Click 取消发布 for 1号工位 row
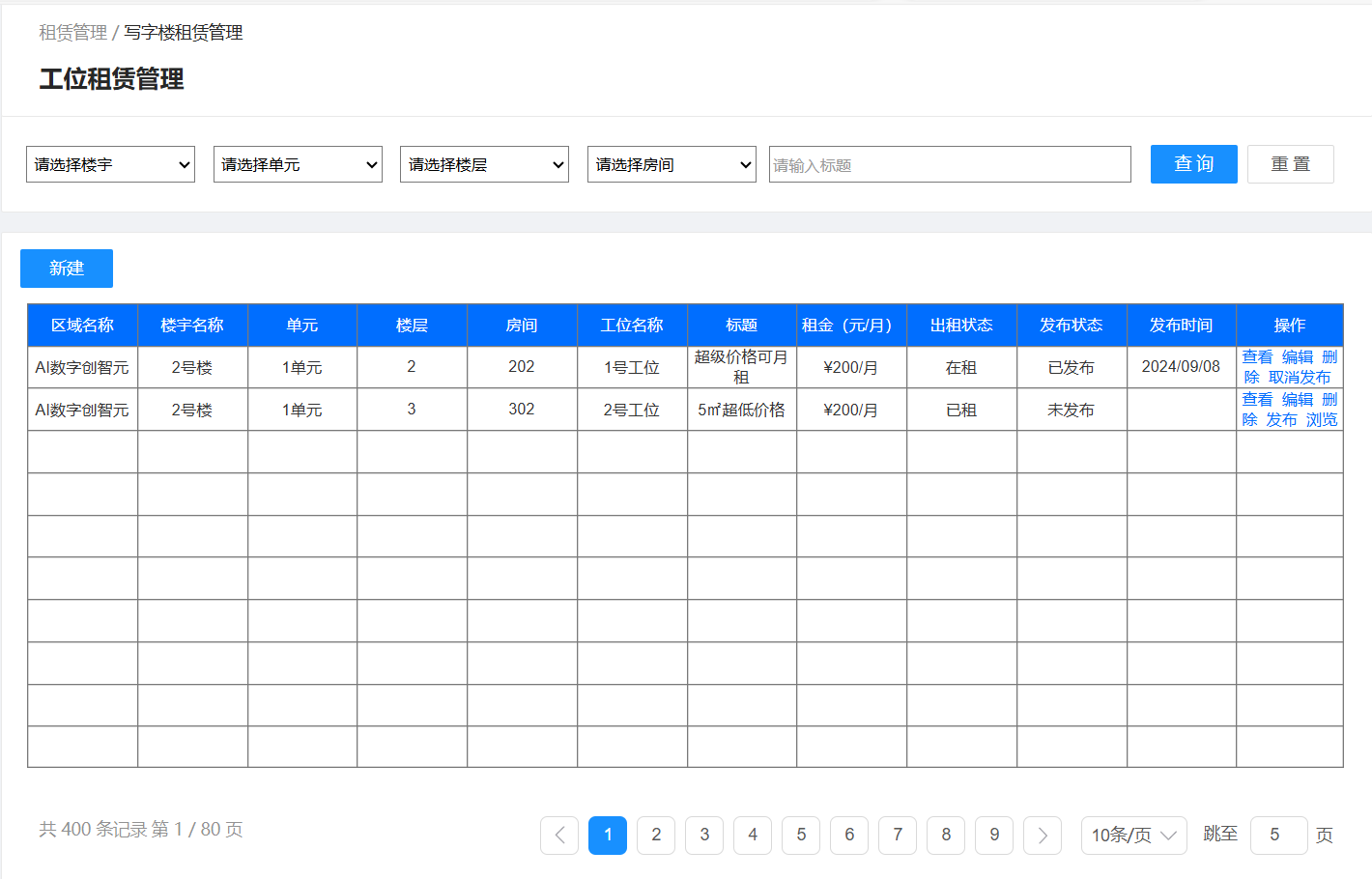This screenshot has height=879, width=1372. [1300, 378]
